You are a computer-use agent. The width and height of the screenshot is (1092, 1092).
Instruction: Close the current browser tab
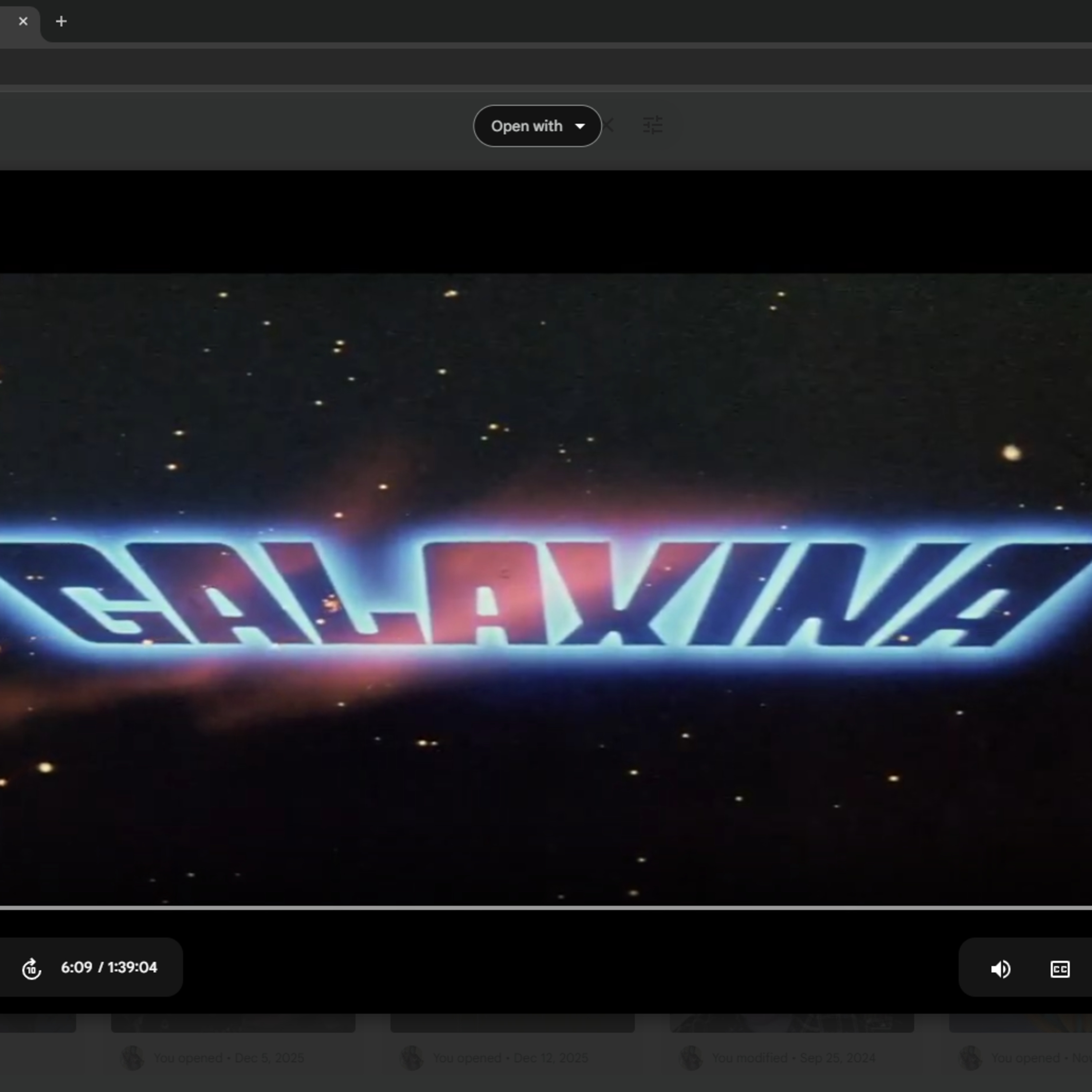23,21
